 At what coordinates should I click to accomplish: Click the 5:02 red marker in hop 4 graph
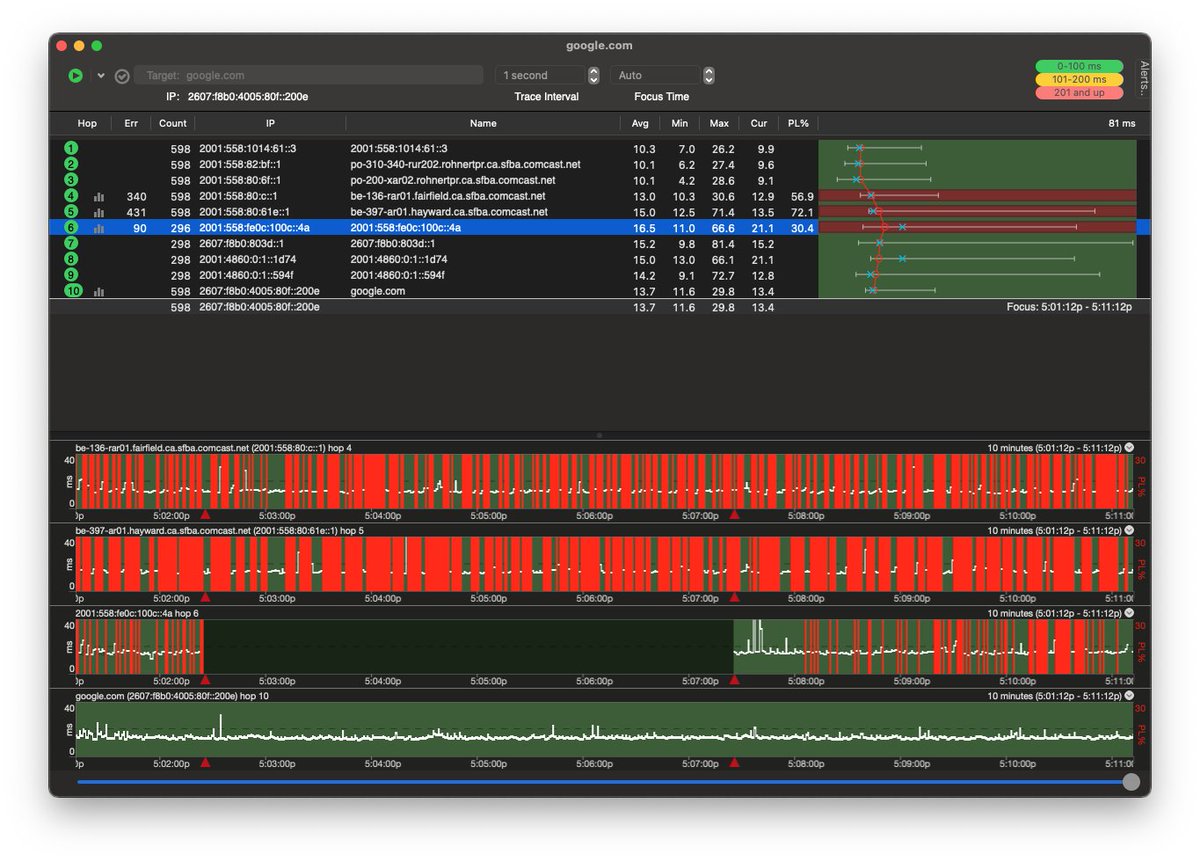click(205, 514)
